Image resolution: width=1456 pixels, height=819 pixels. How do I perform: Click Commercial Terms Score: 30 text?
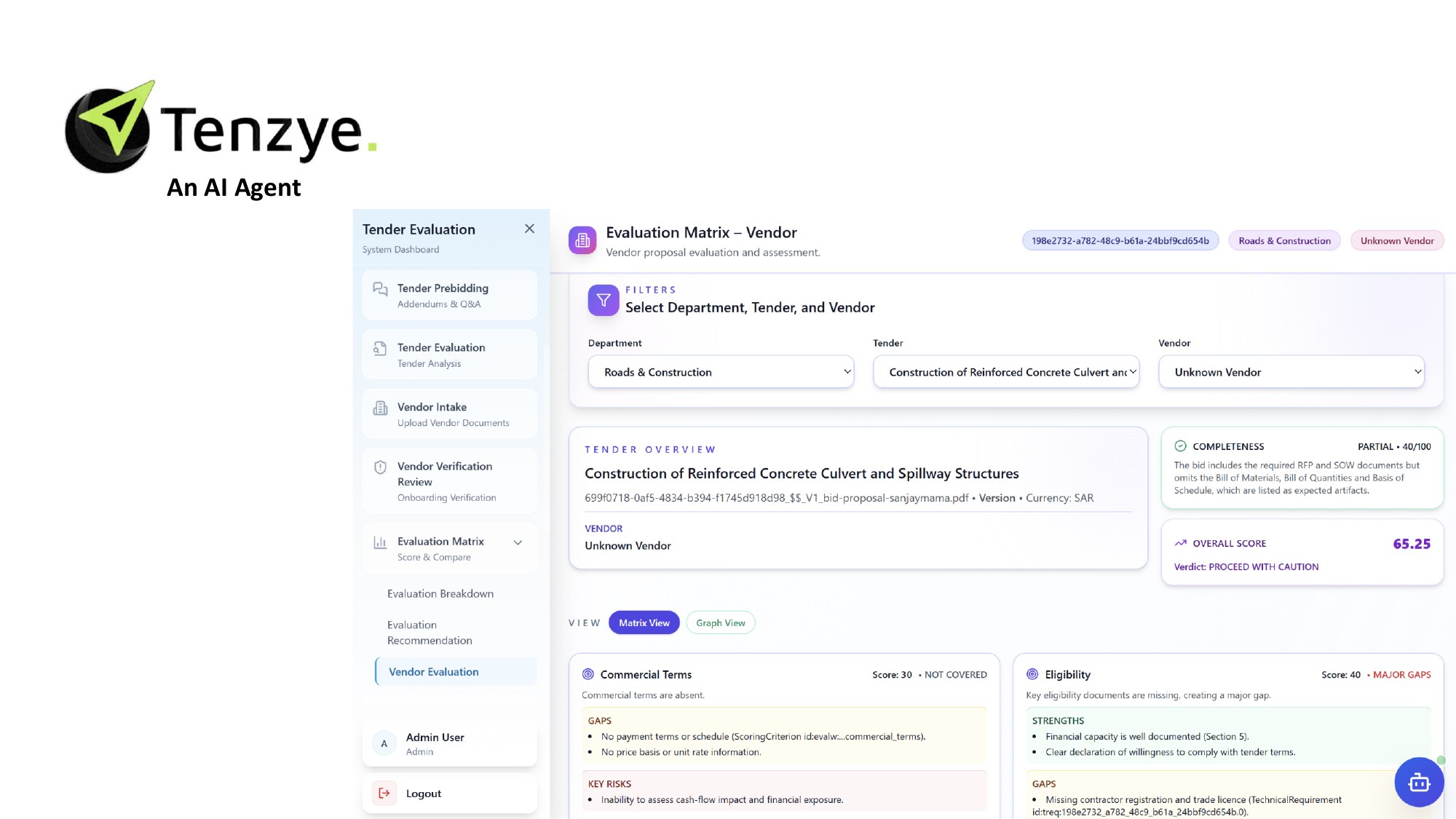[892, 675]
